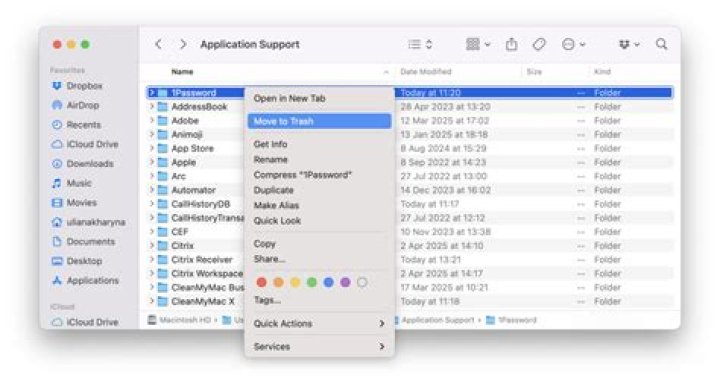Apply the yellow tag color
The width and height of the screenshot is (720, 381).
tap(295, 282)
